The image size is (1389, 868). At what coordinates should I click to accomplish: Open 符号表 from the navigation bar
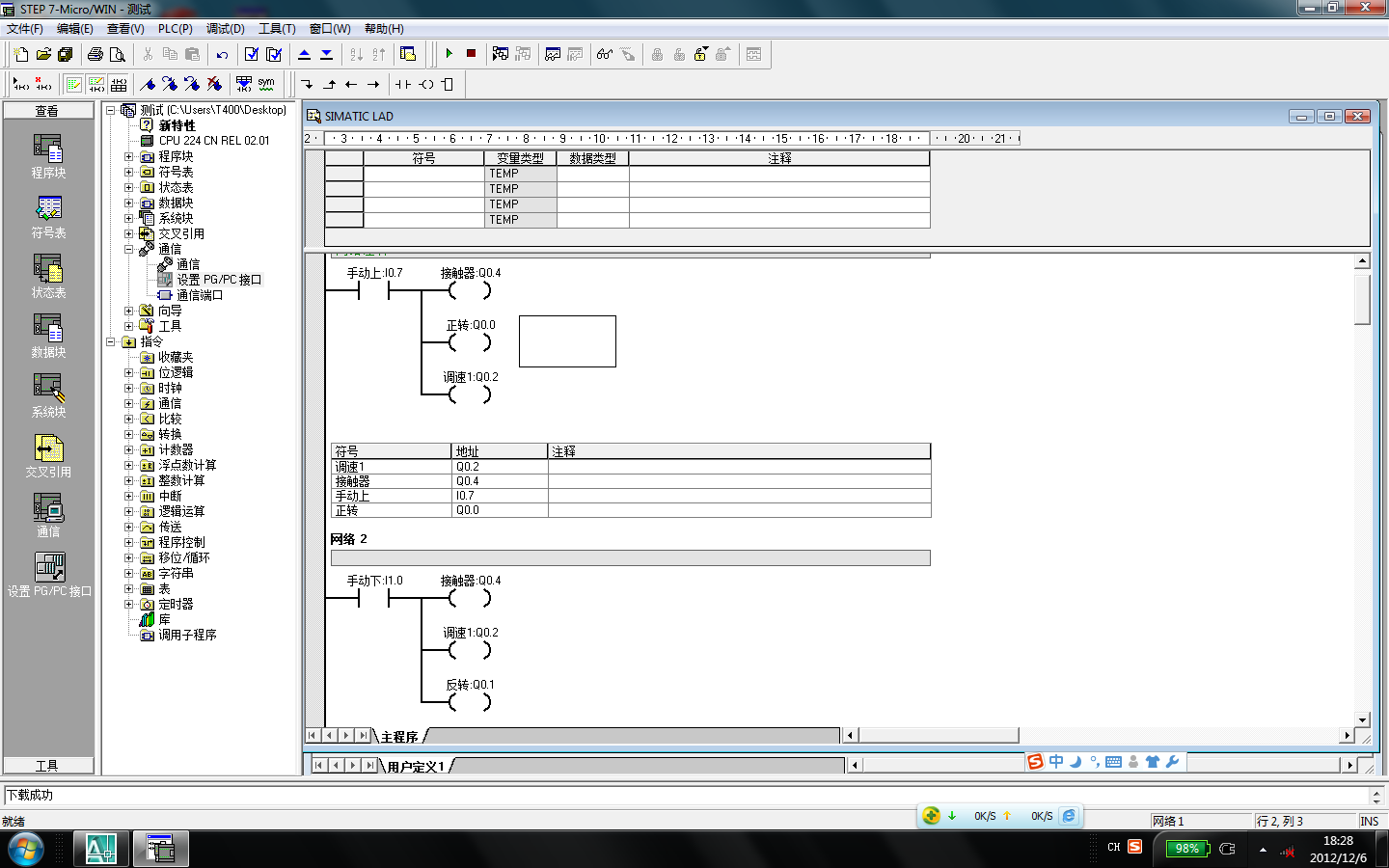coord(48,217)
